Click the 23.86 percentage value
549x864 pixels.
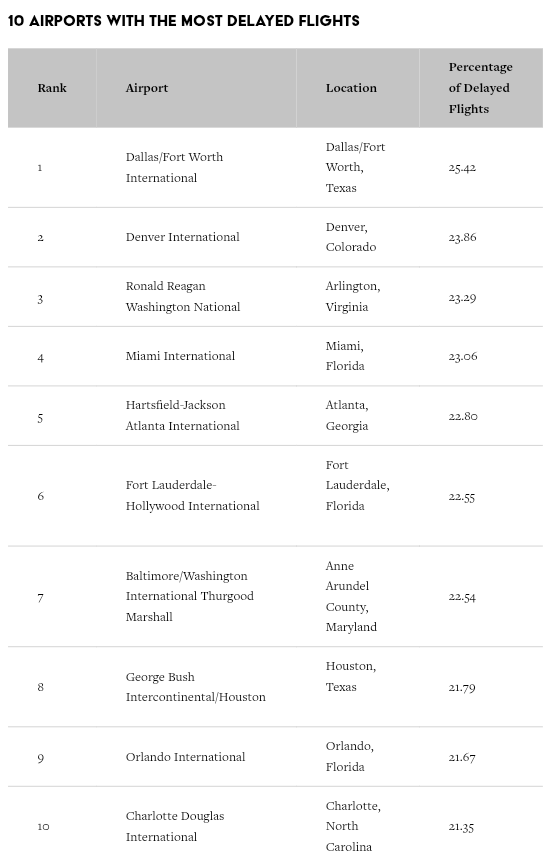point(462,237)
